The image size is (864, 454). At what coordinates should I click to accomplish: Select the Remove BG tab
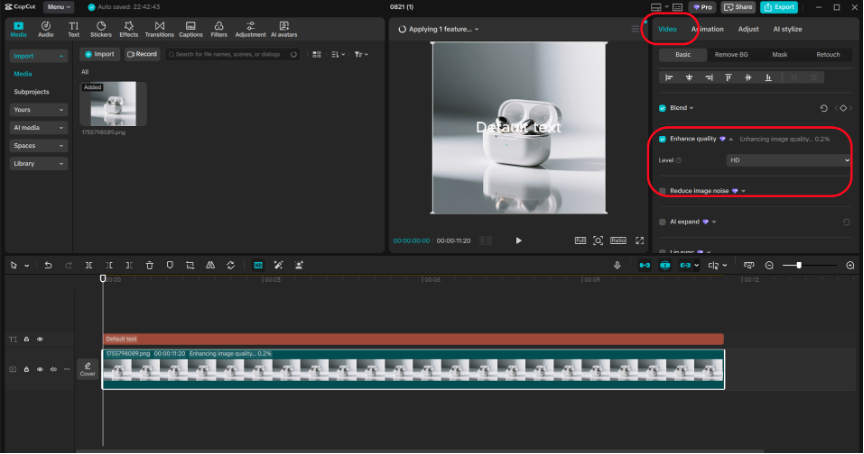[731, 55]
